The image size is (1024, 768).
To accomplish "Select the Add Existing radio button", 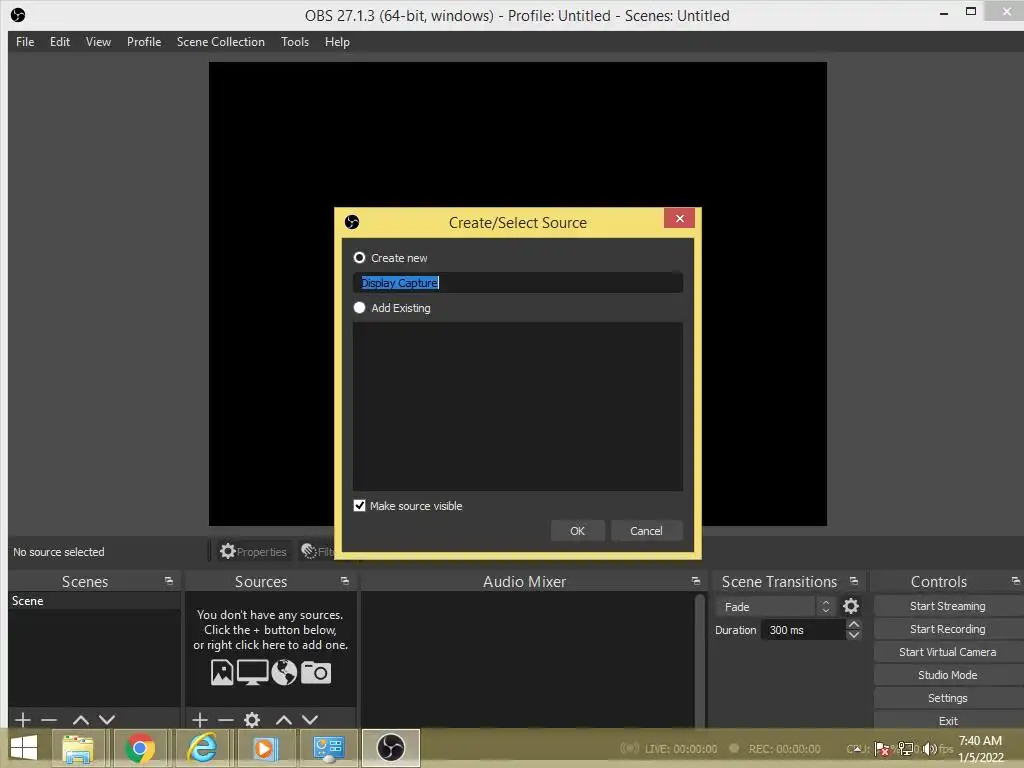I will (x=359, y=308).
